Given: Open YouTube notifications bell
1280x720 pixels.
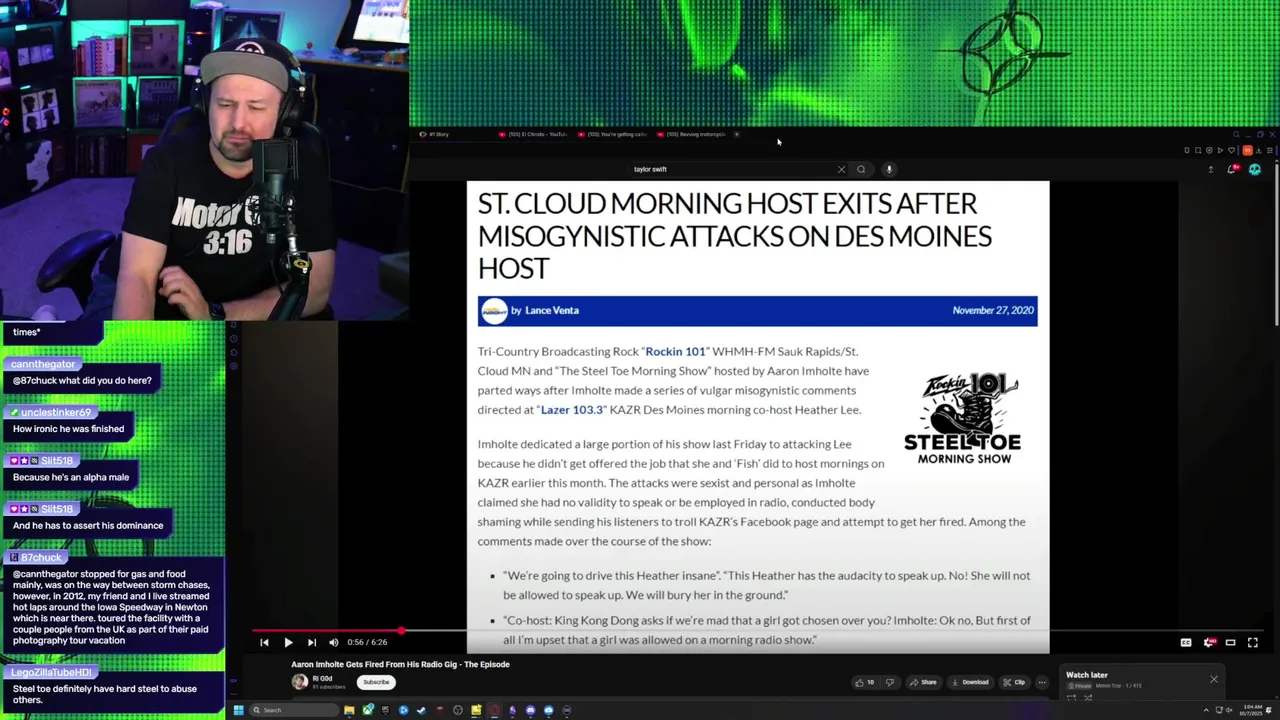Looking at the screenshot, I should click(x=1232, y=169).
